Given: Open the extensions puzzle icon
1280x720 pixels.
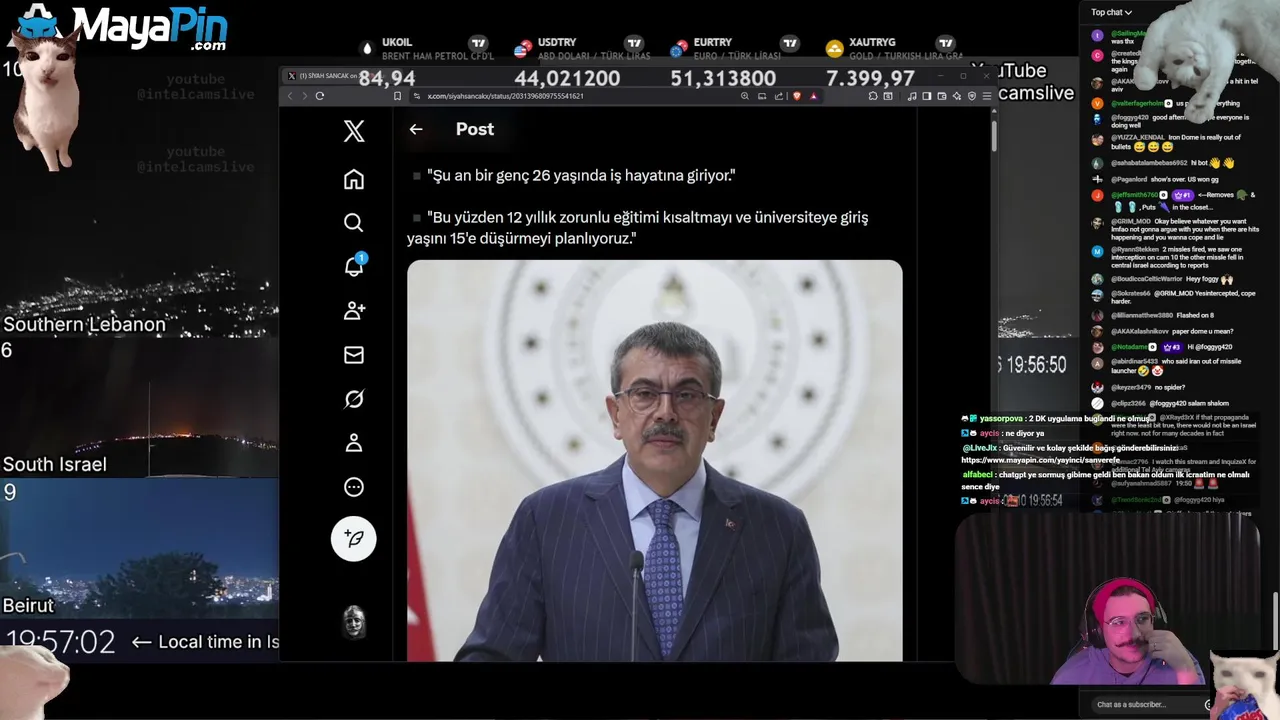Looking at the screenshot, I should [873, 96].
